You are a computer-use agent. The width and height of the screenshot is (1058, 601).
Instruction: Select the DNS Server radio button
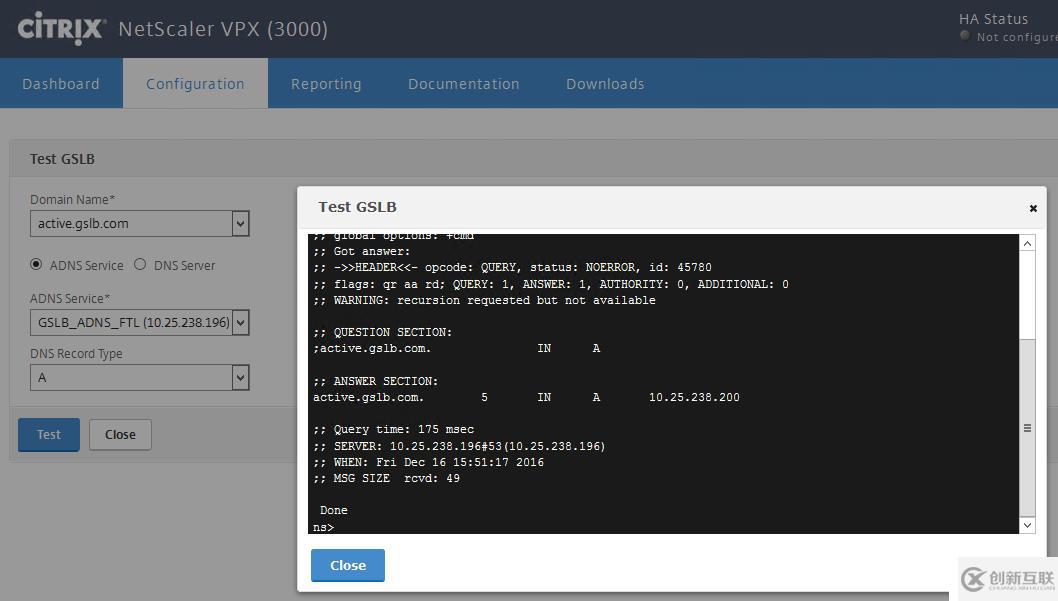click(140, 264)
